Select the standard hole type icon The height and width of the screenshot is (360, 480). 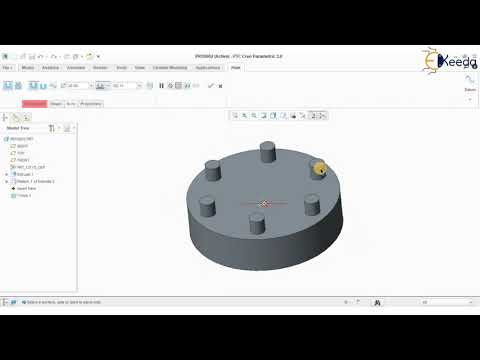pyautogui.click(x=19, y=86)
